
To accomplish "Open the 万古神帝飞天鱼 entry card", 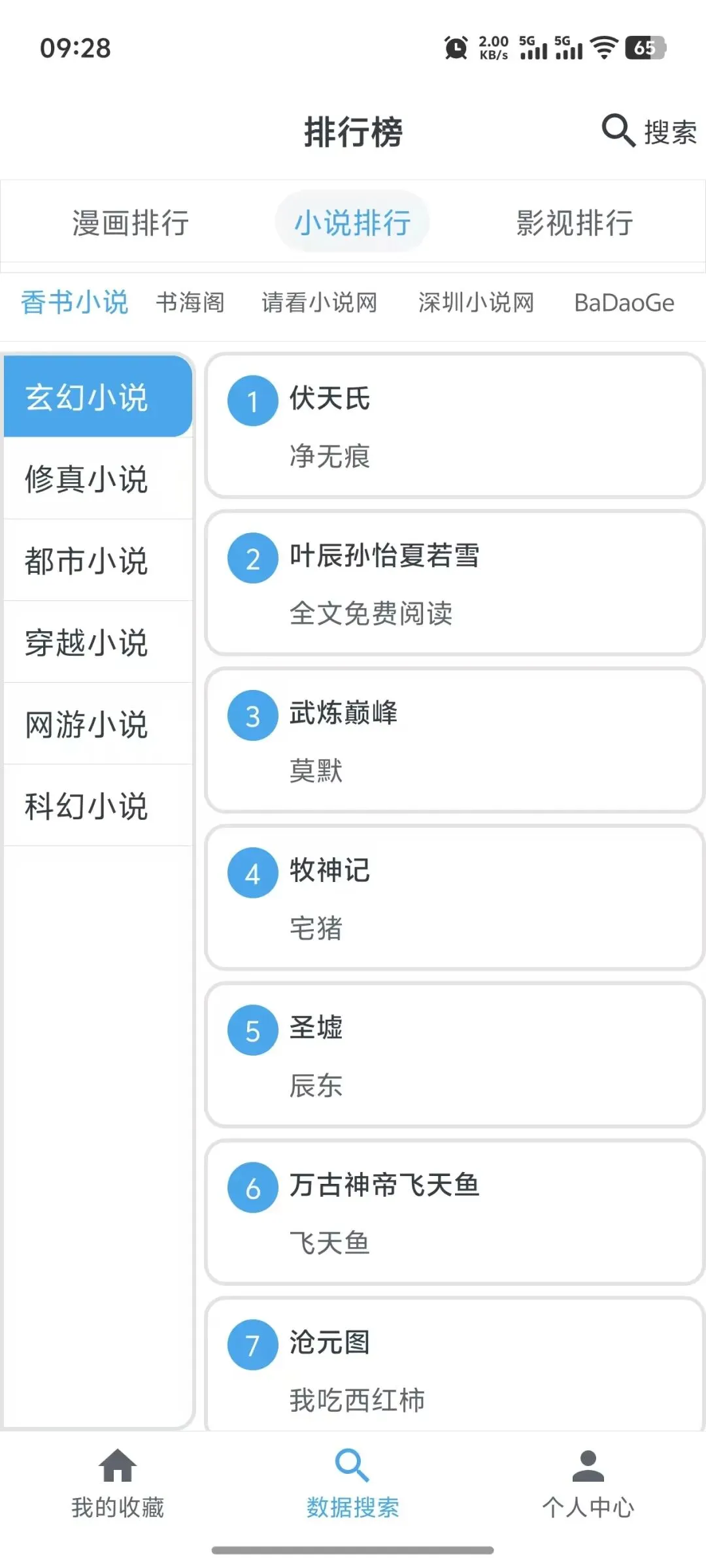I will 454,1213.
